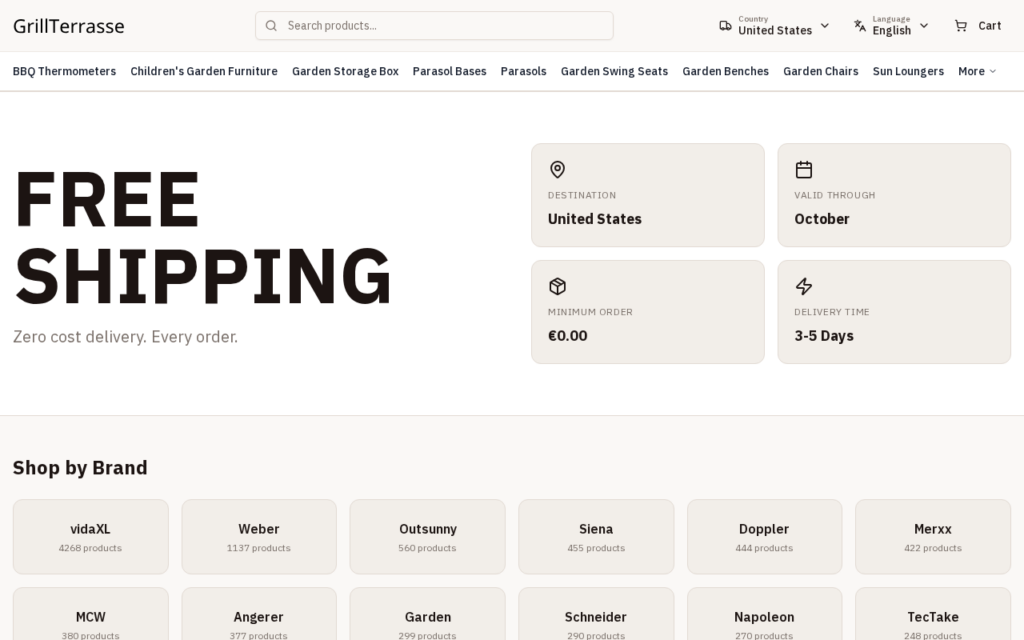
Task: Select Parasols category
Action: tap(524, 71)
